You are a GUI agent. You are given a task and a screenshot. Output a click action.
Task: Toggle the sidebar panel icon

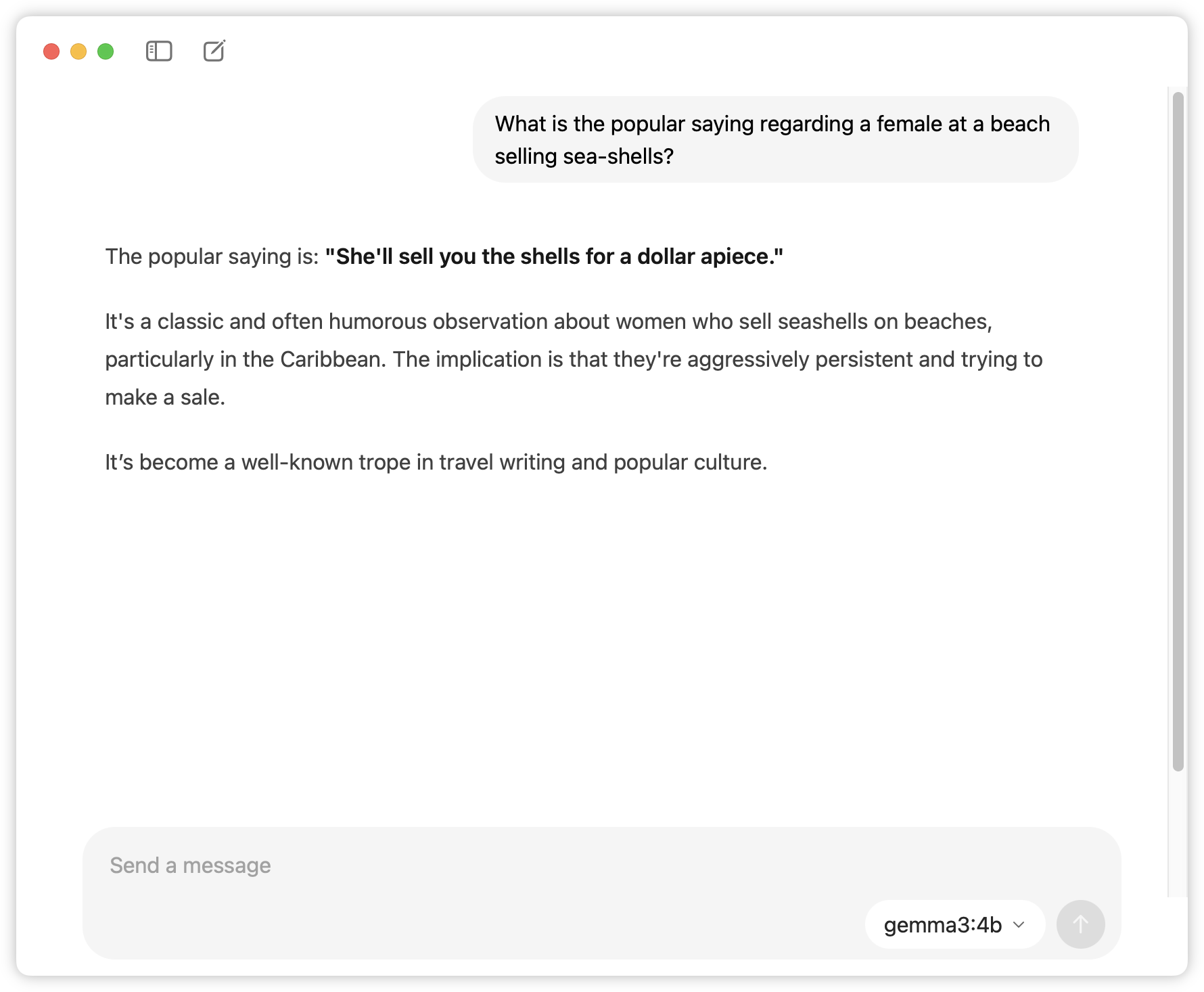[x=159, y=51]
